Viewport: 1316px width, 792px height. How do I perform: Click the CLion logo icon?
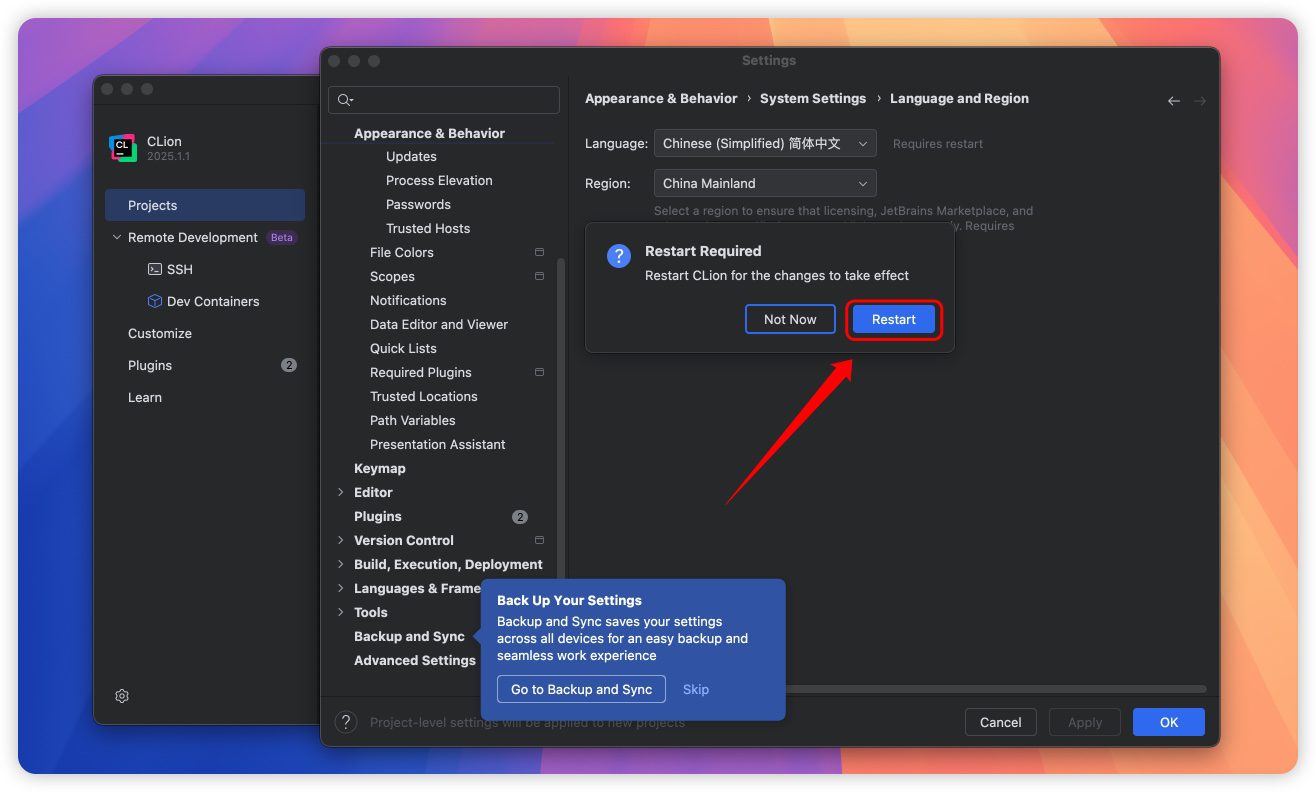pyautogui.click(x=123, y=148)
